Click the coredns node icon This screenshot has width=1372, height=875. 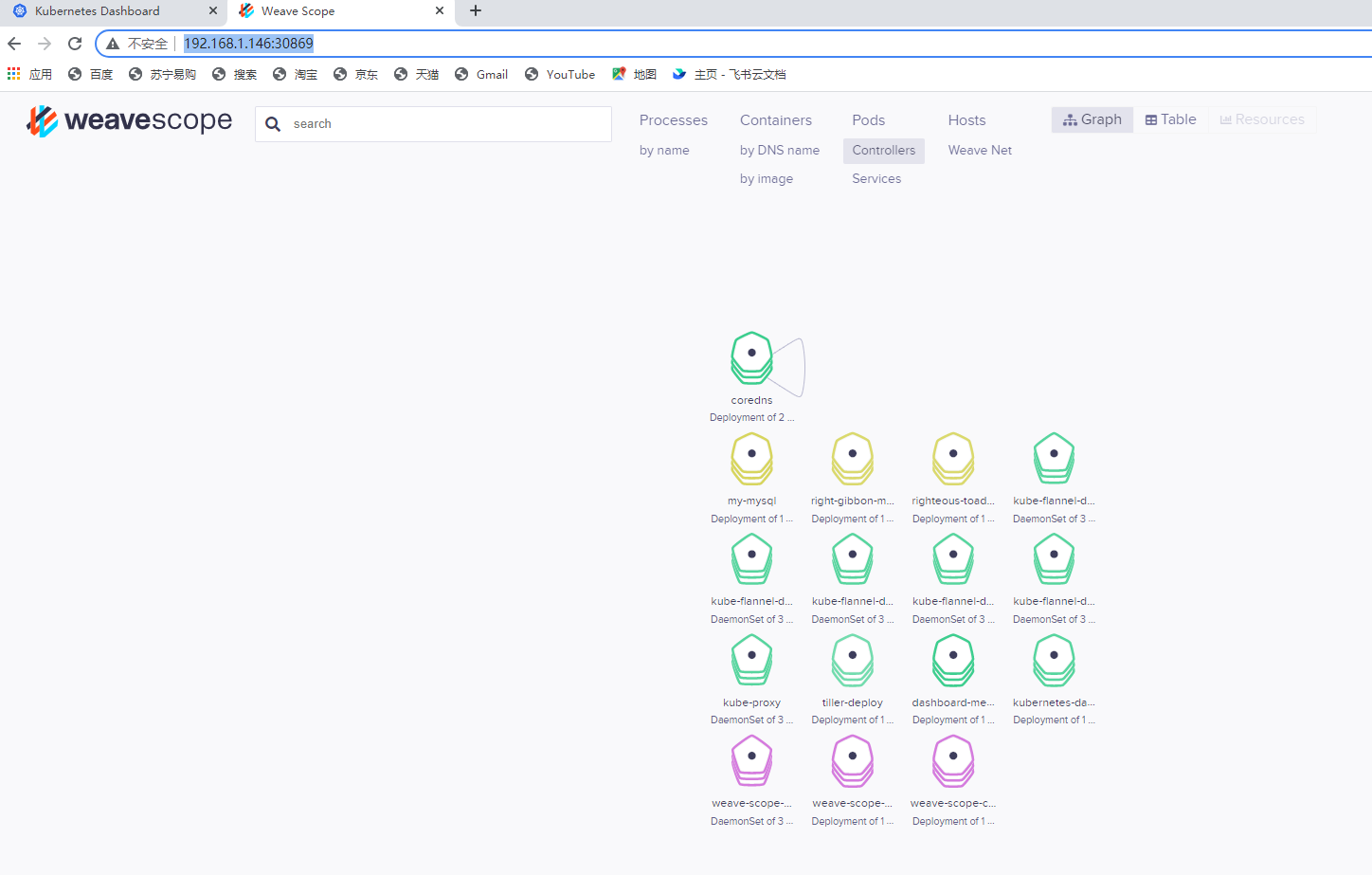751,357
